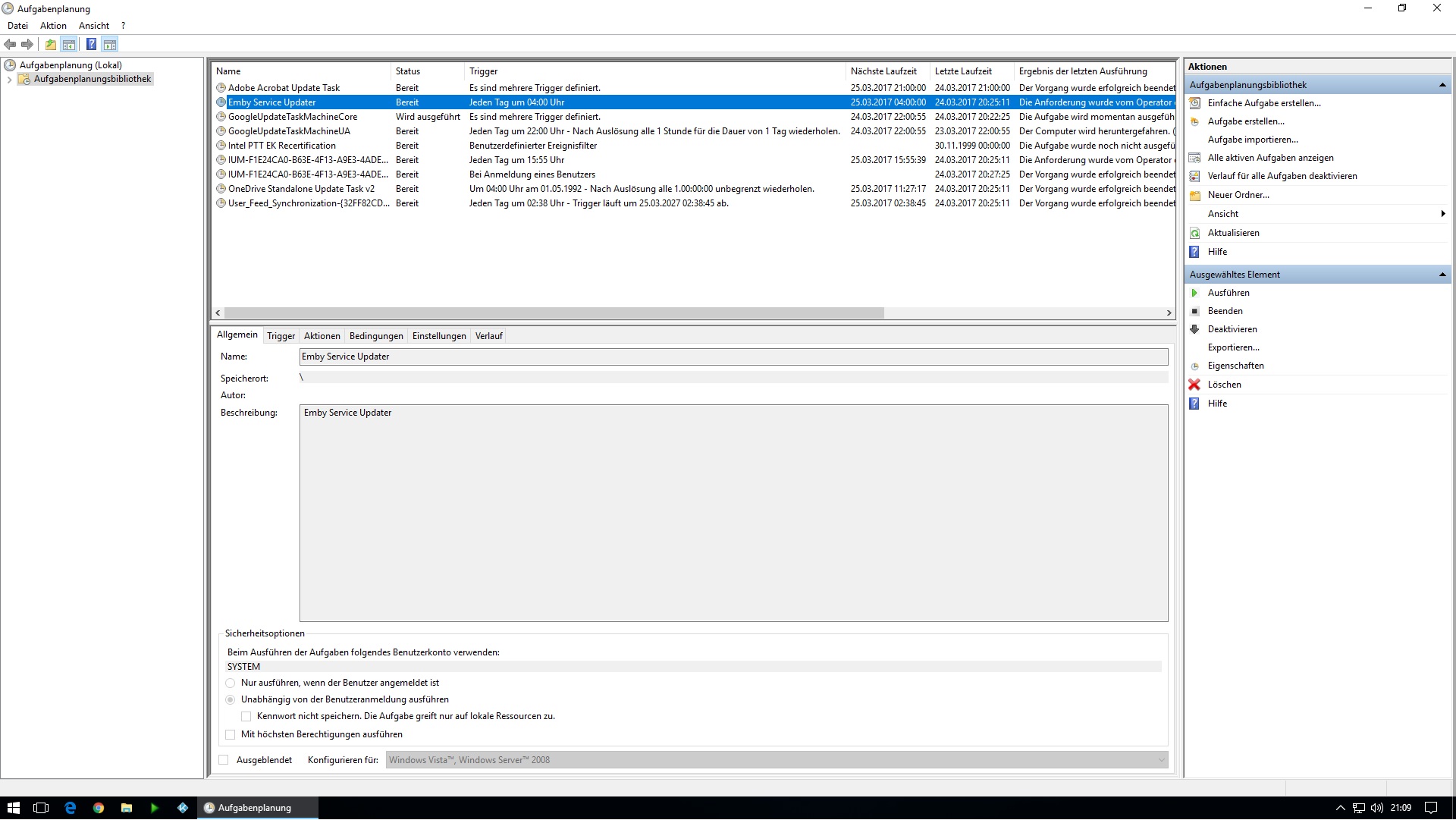1456x820 pixels.
Task: Open the Windows Start button
Action: pos(13,808)
